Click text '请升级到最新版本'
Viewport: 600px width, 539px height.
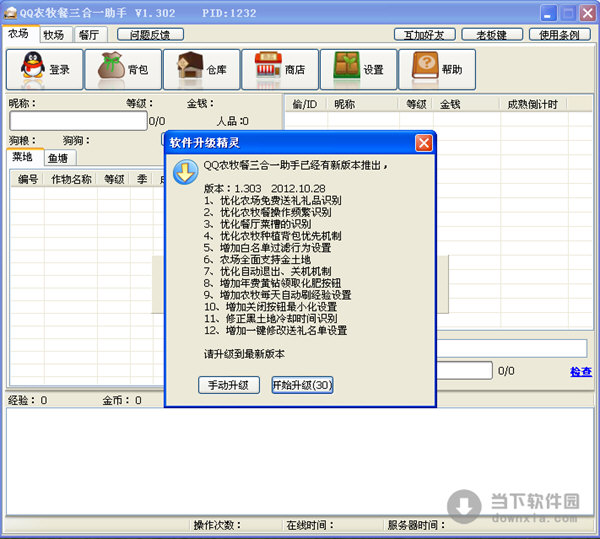(x=244, y=354)
